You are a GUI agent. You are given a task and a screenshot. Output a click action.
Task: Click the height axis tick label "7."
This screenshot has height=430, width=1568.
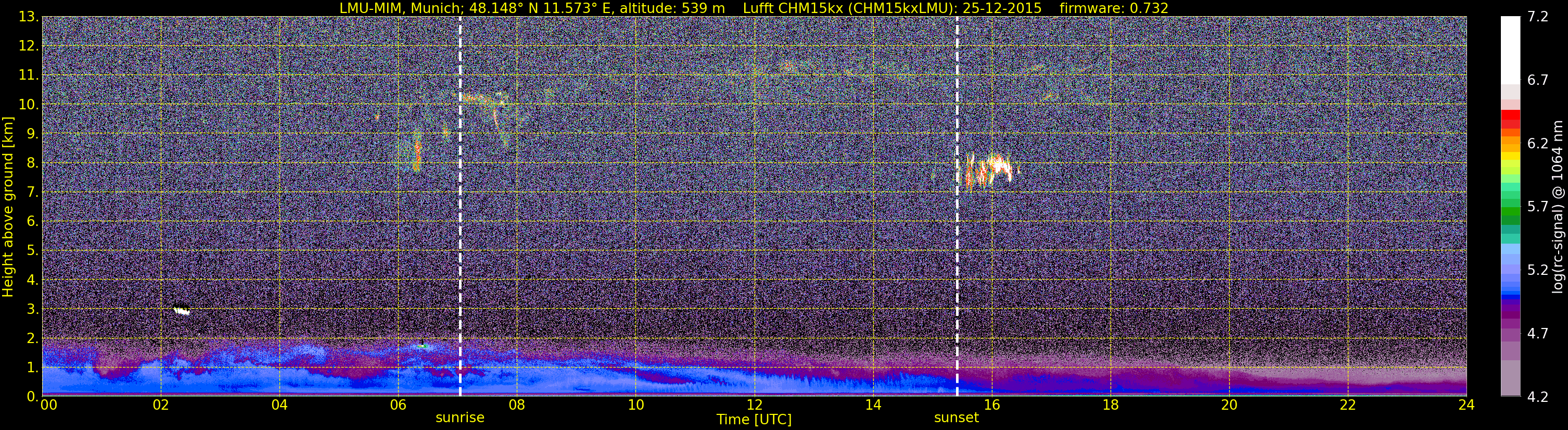33,192
